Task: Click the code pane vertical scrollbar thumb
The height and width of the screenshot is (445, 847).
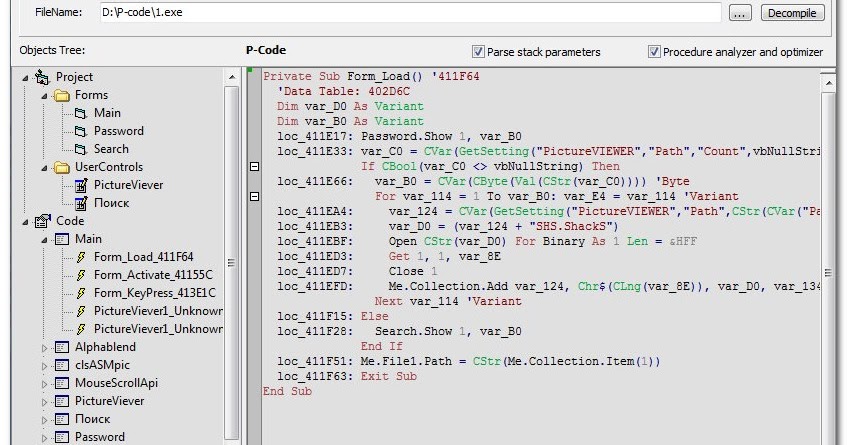Action: coord(828,273)
